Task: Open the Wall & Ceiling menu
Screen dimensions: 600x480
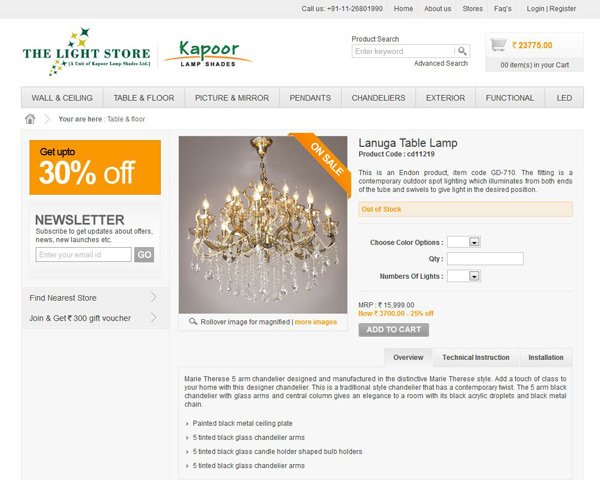Action: 62,98
